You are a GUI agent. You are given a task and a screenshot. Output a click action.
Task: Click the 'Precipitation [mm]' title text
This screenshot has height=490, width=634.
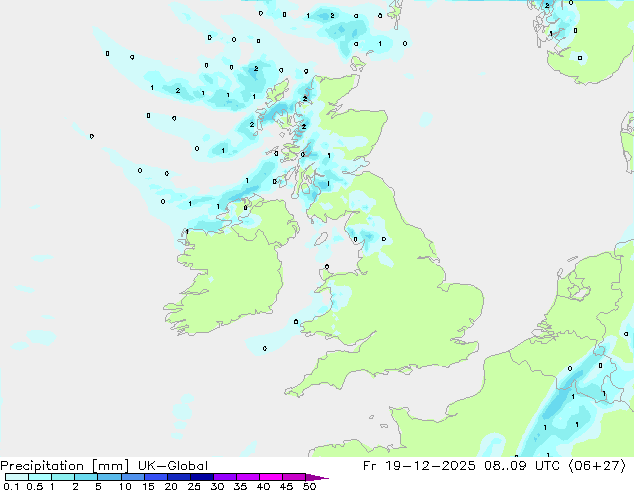[65, 466]
